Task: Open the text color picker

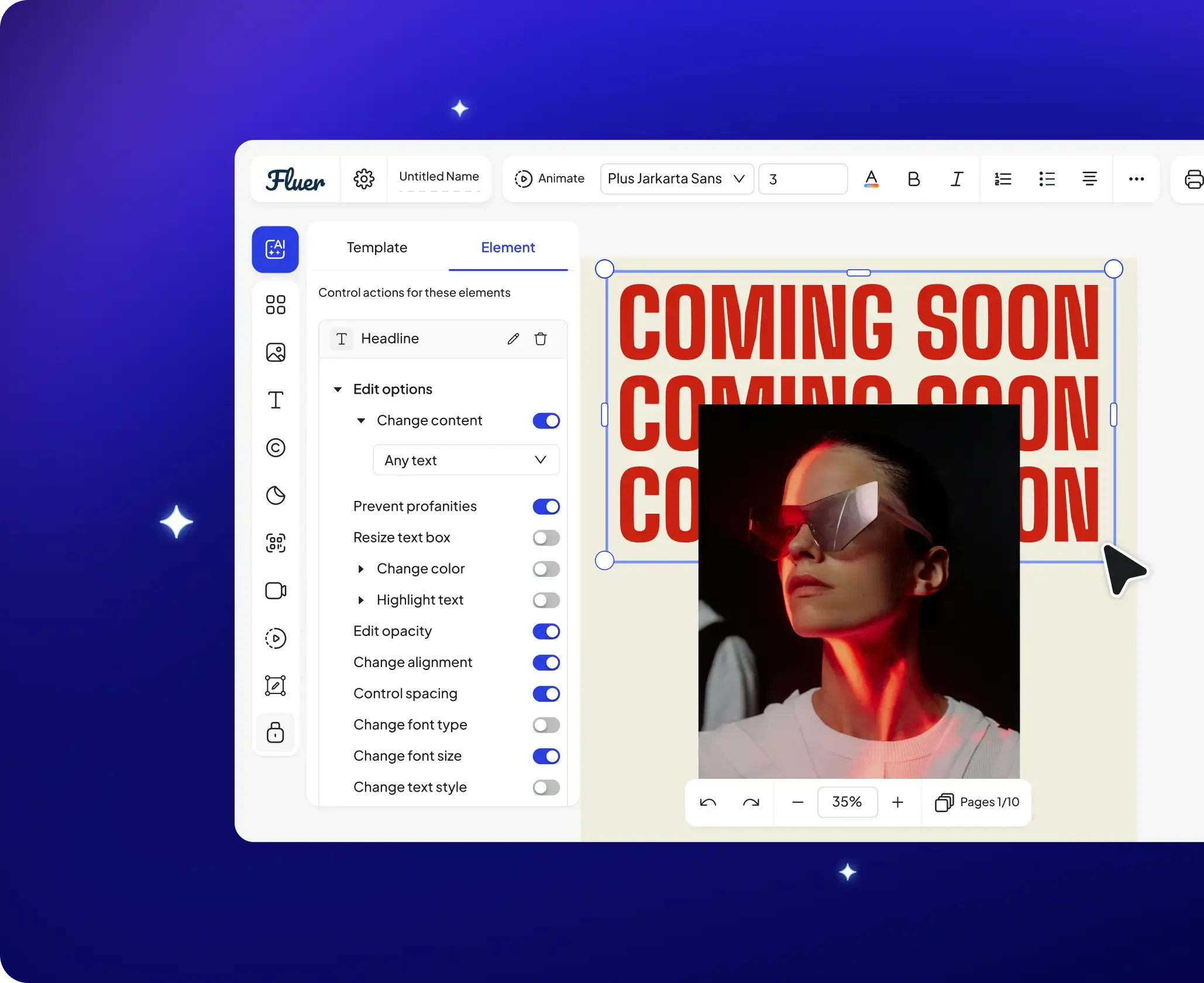Action: pos(871,179)
